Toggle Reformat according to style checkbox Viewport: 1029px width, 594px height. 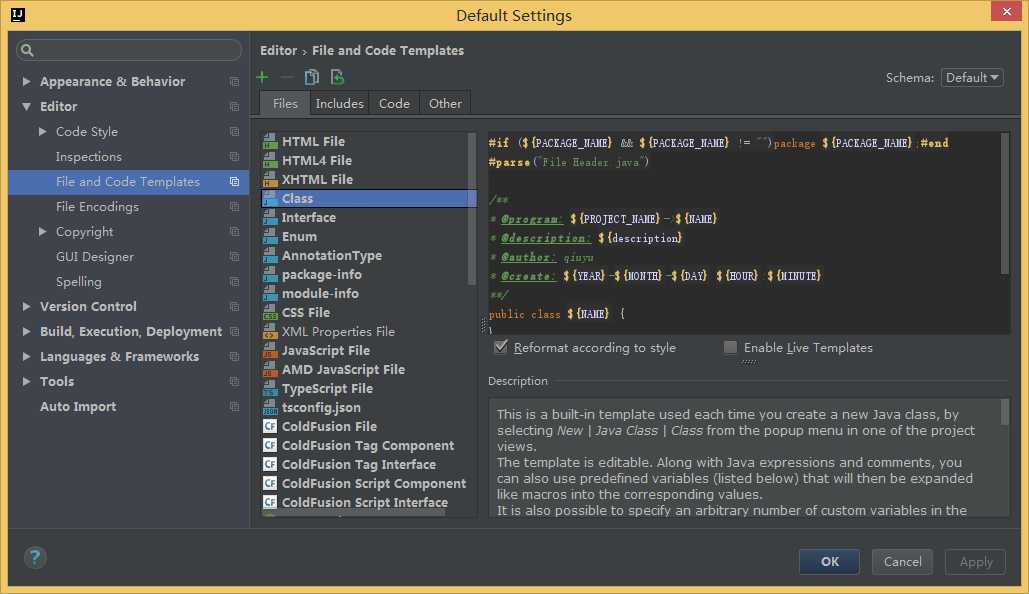tap(501, 347)
